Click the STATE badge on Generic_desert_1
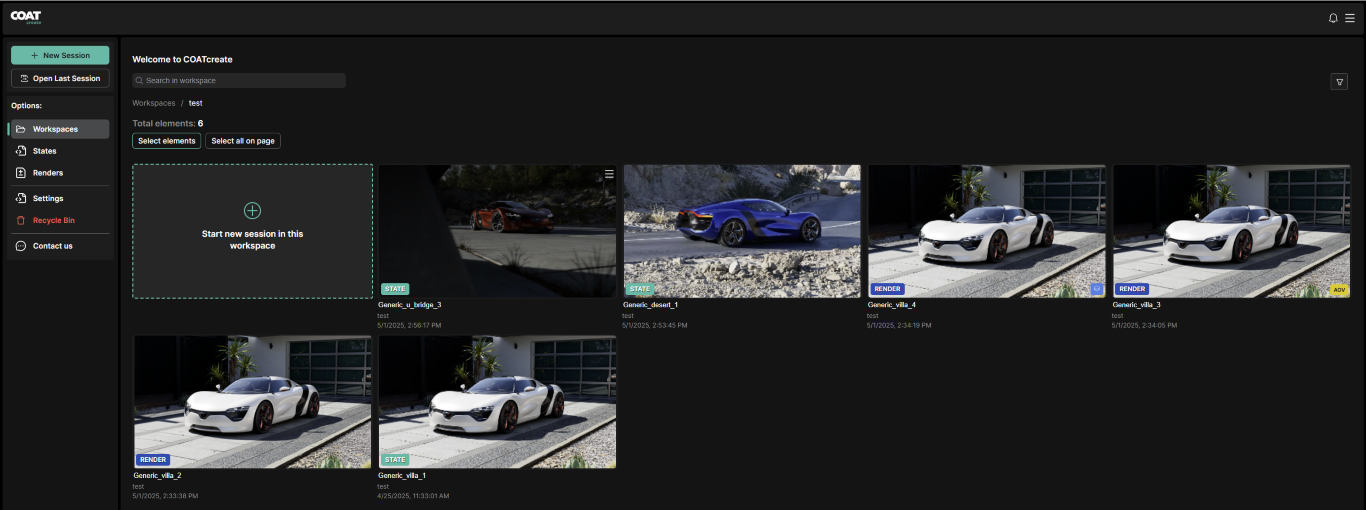 [640, 289]
